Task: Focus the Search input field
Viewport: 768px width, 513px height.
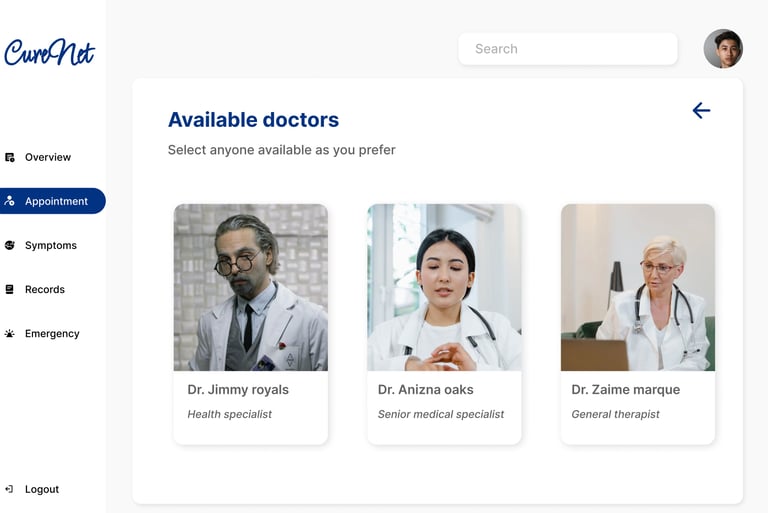Action: click(567, 49)
